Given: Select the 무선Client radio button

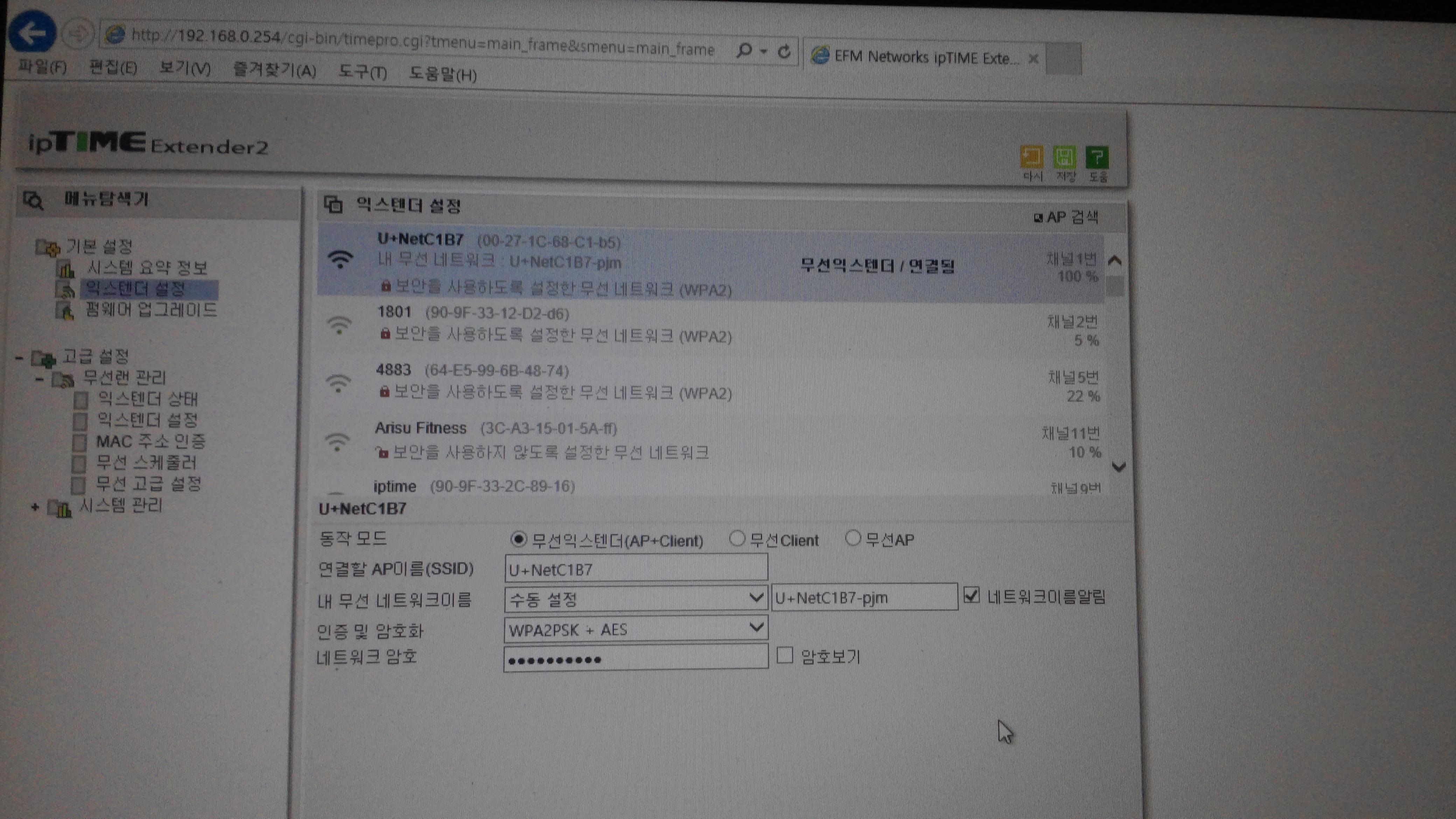Looking at the screenshot, I should (736, 538).
